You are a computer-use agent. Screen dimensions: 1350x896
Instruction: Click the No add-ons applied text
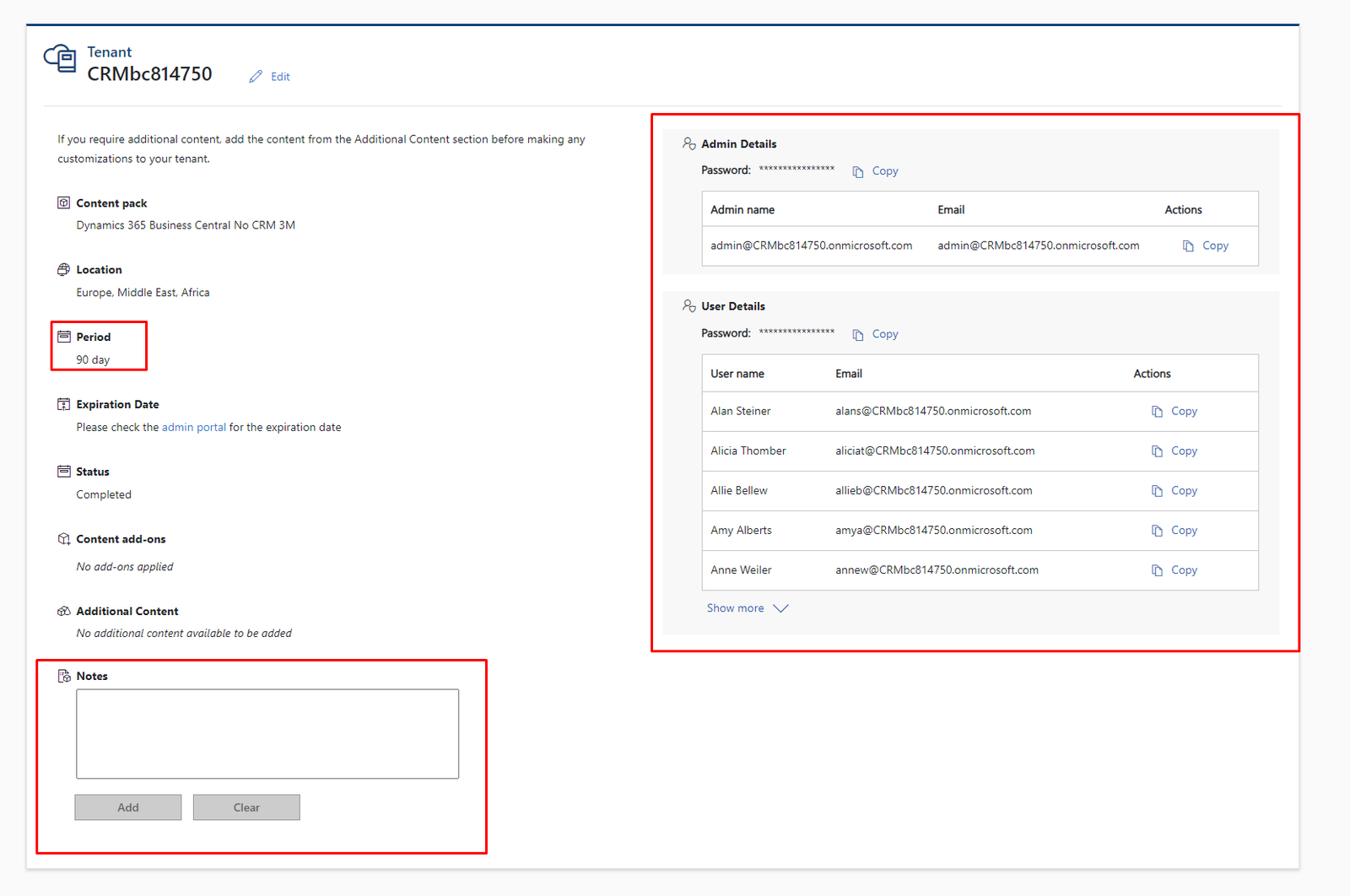(125, 567)
